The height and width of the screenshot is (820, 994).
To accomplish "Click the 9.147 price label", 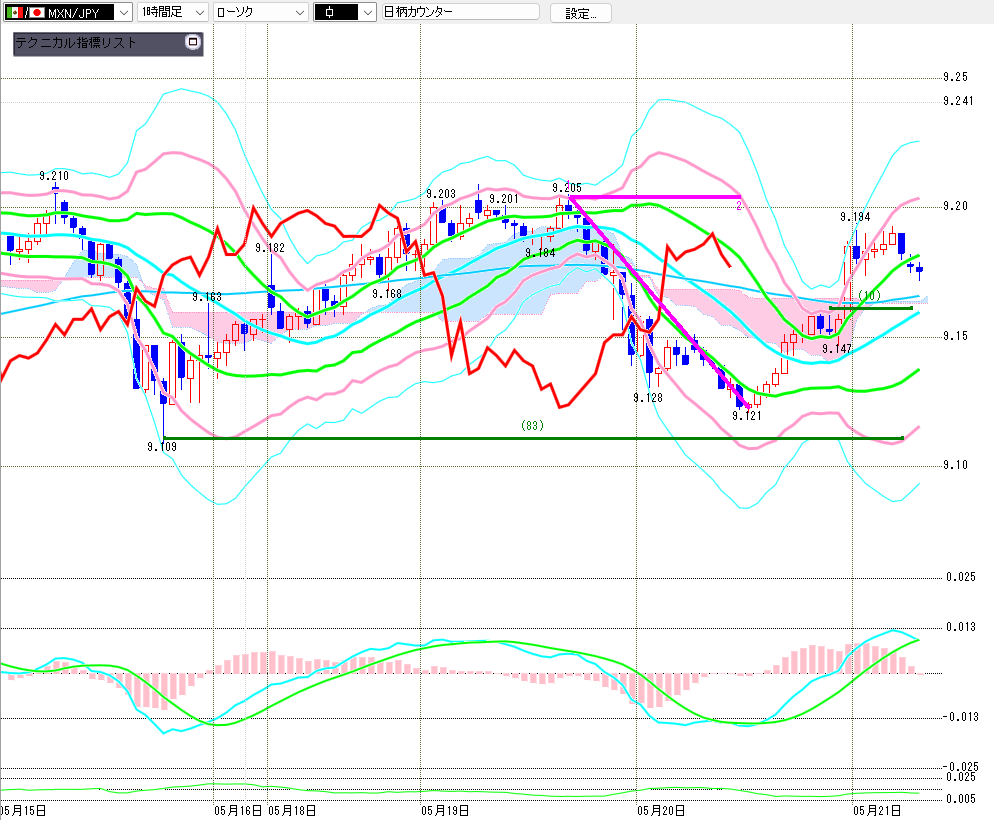I will tap(837, 349).
